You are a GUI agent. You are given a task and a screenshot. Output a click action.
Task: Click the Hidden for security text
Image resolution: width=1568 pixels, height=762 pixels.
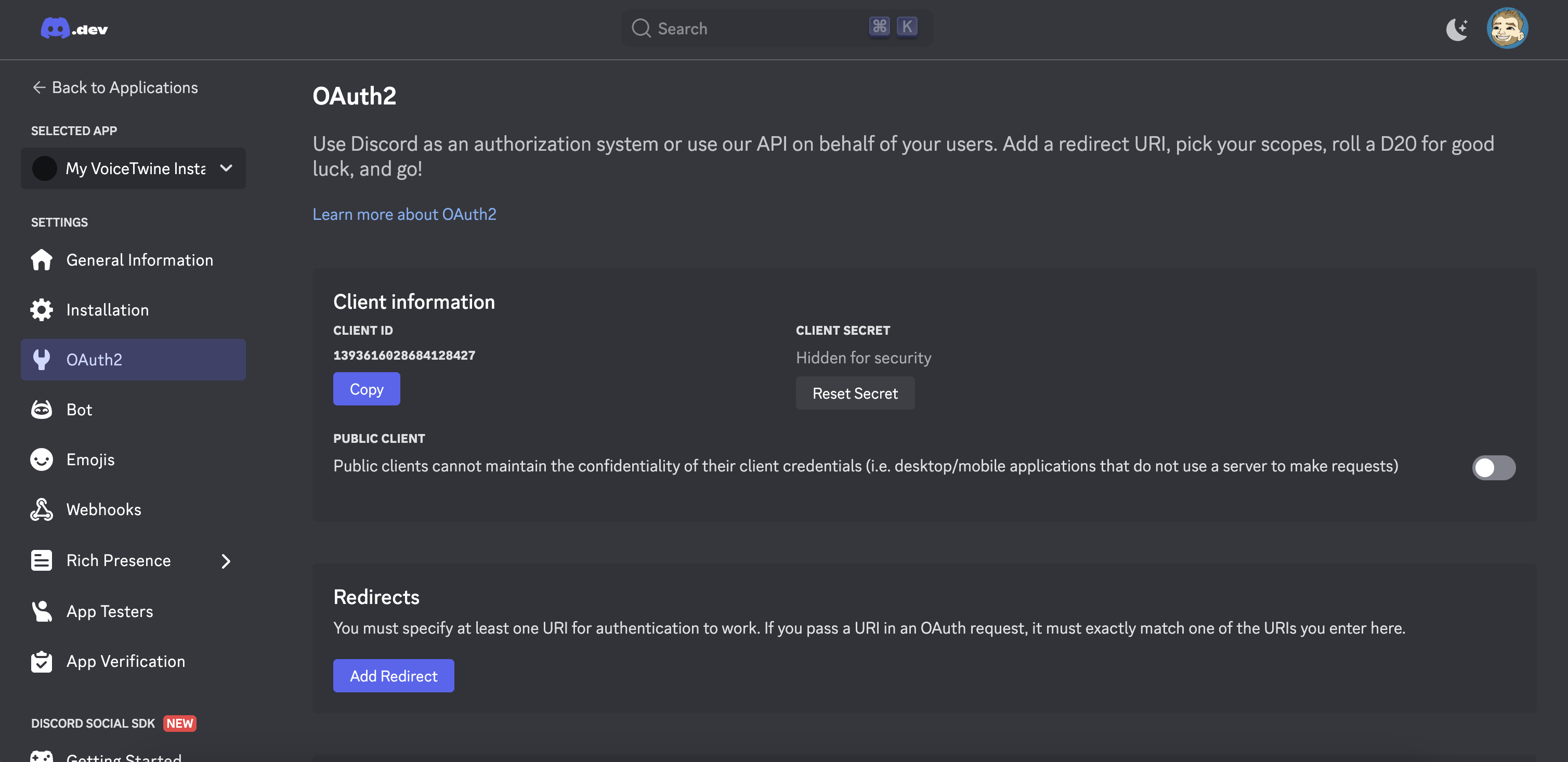click(863, 358)
